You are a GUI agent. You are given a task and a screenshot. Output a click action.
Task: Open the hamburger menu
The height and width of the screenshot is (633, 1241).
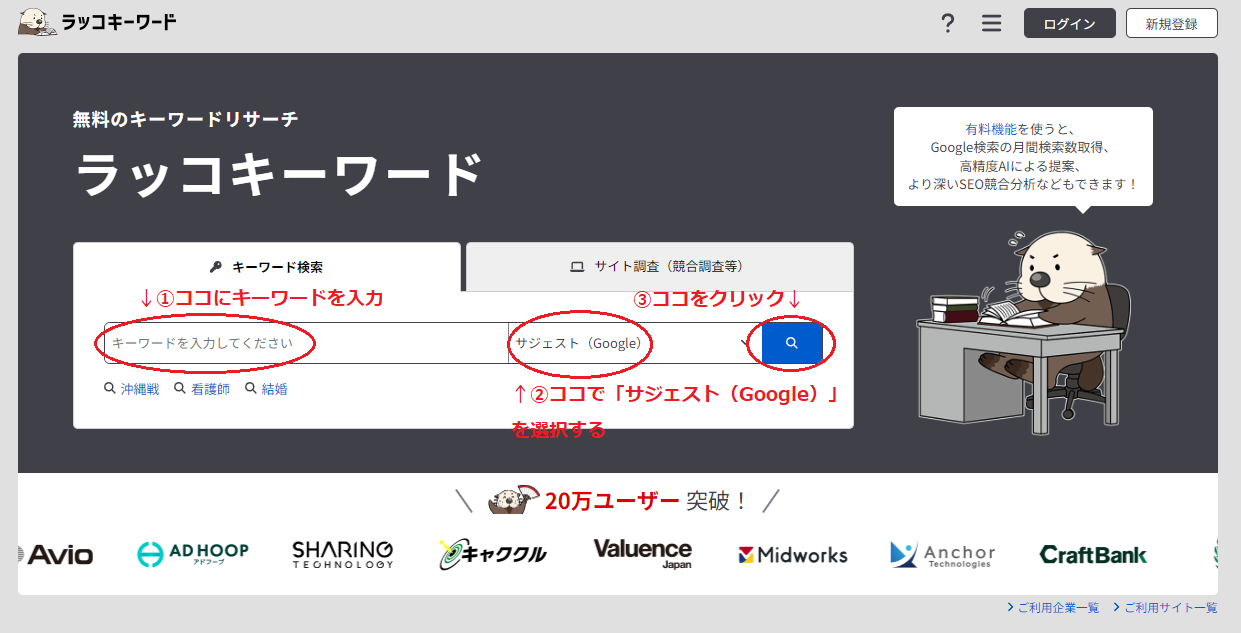(991, 22)
